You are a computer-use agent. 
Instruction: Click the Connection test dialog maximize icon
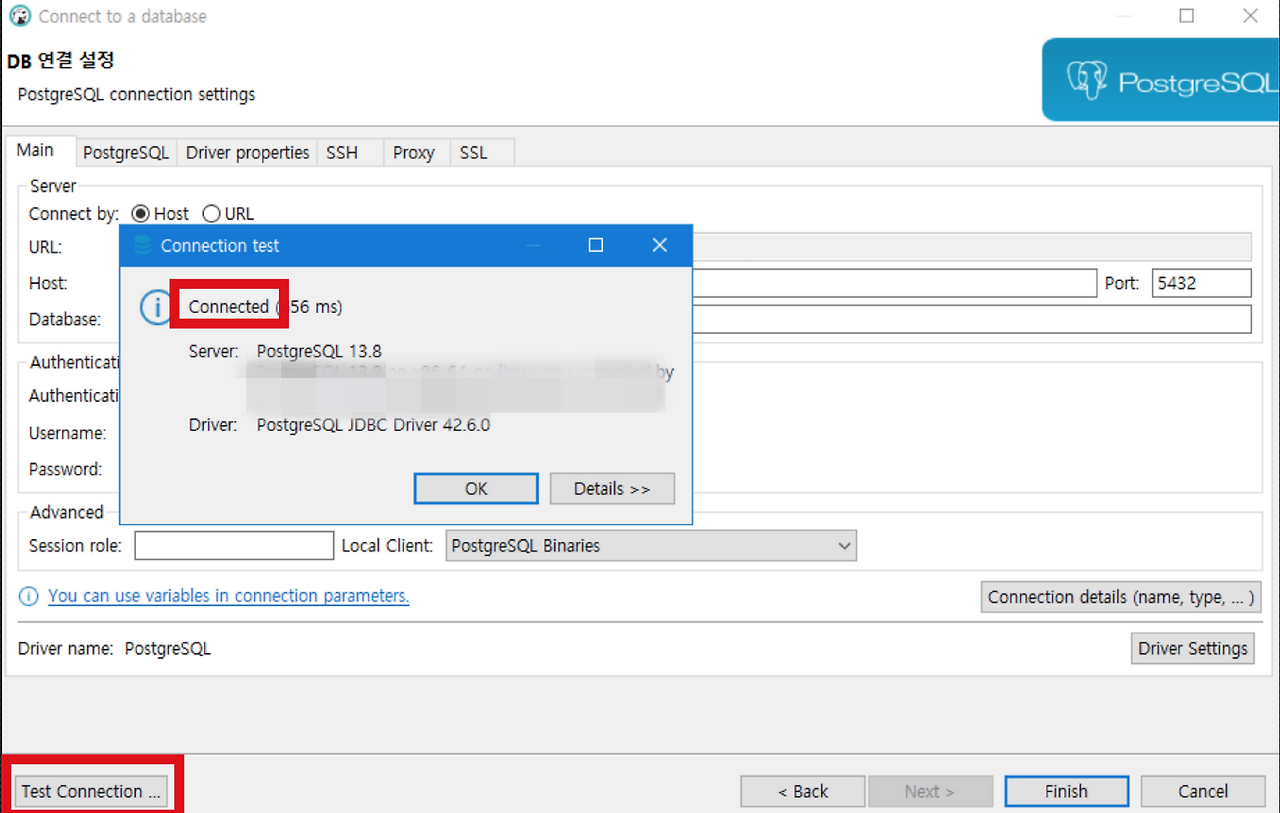595,245
